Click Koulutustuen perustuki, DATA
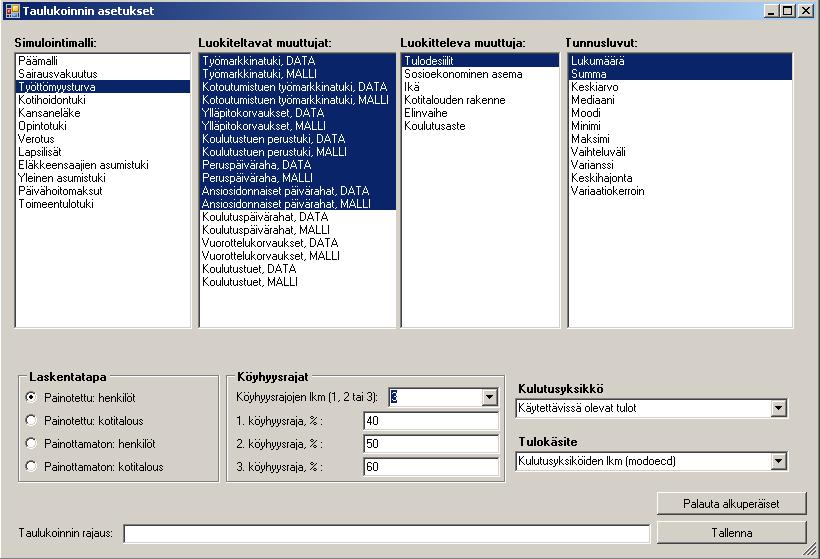The height and width of the screenshot is (559, 820). point(298,139)
